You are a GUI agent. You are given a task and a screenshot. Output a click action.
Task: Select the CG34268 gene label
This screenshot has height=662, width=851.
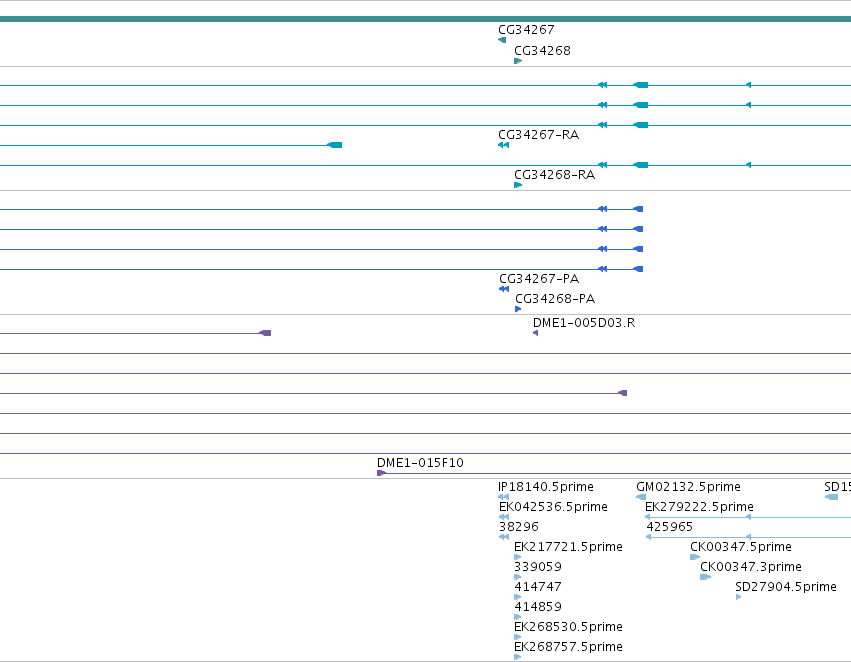[542, 51]
